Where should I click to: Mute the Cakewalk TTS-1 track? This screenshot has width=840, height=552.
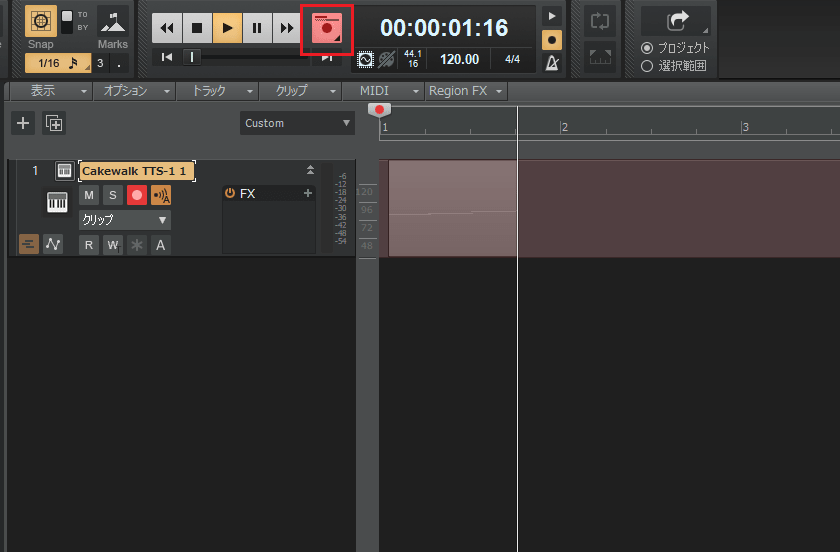tap(89, 195)
